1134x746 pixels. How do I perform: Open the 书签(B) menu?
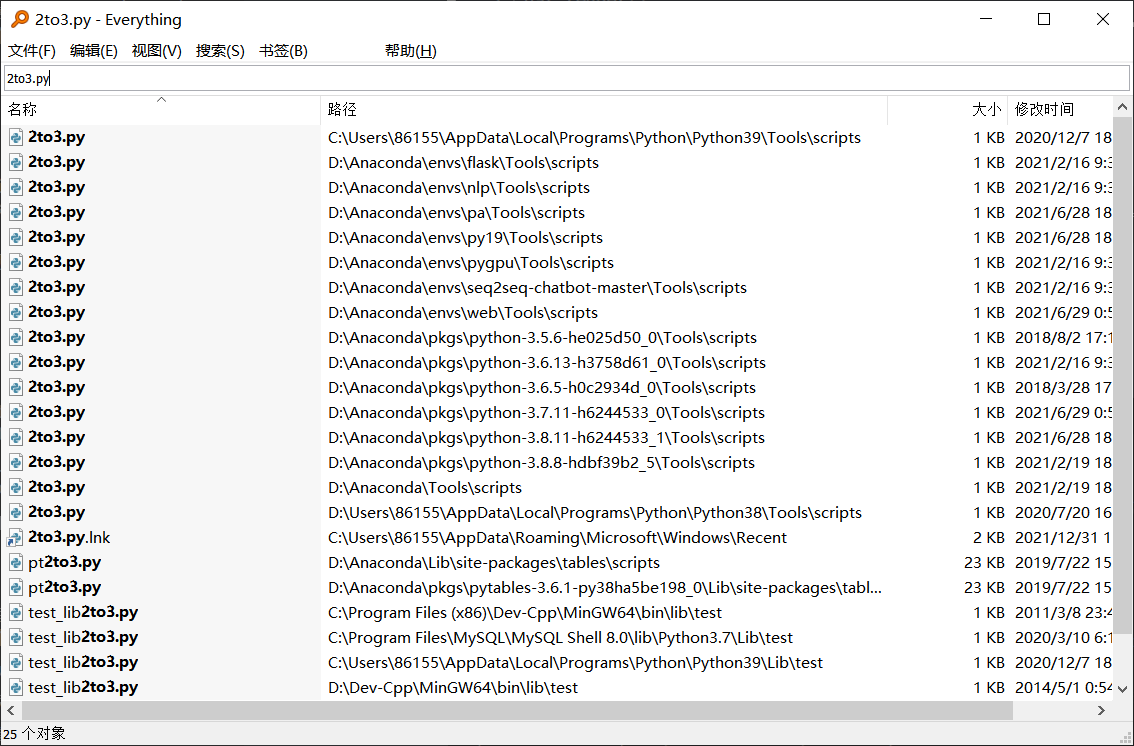point(284,51)
